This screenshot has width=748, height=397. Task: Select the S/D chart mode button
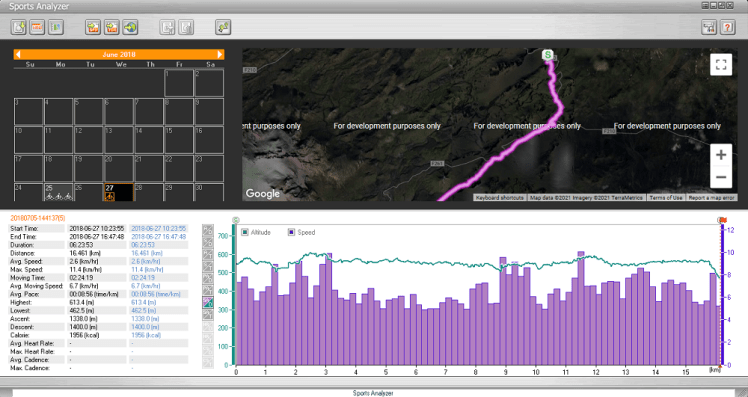(x=208, y=242)
